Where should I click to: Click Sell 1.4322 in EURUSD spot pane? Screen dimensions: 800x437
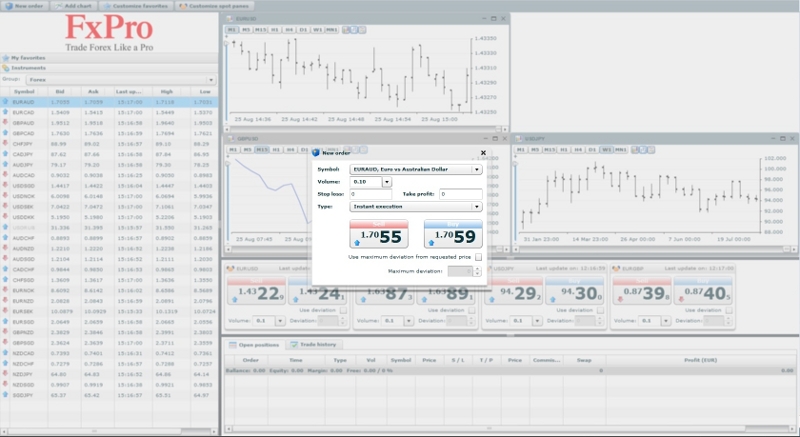click(256, 290)
